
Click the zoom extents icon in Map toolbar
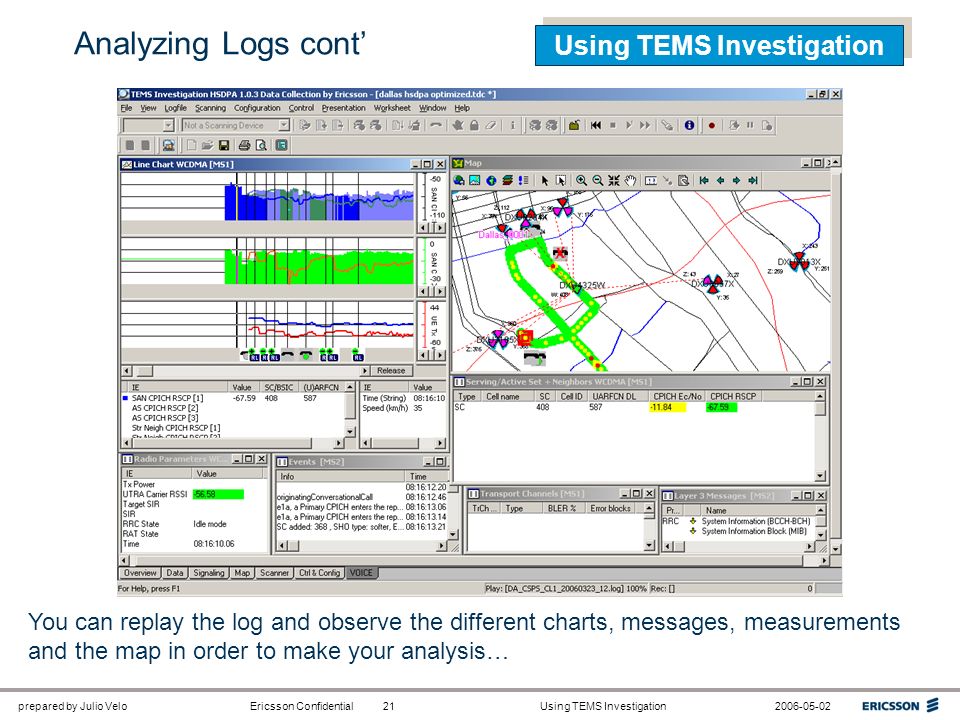[x=614, y=181]
